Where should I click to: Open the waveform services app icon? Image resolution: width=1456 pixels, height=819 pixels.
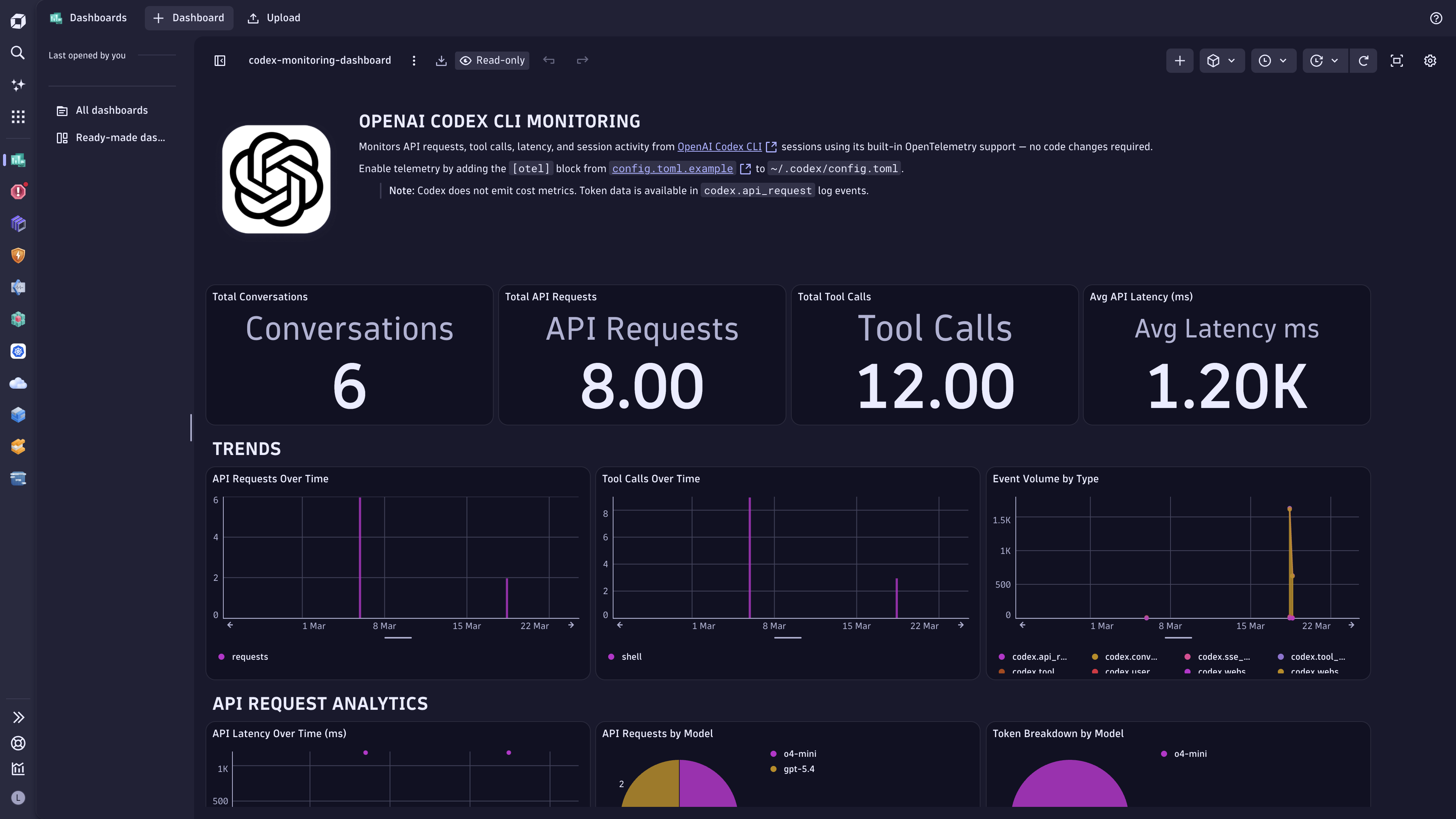coord(18,287)
